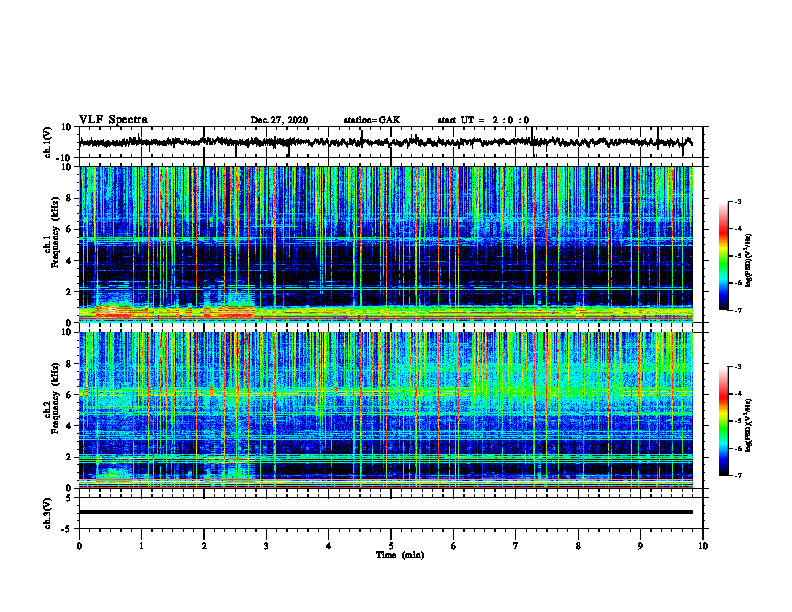Click the "station=GAK" header text

(372, 120)
